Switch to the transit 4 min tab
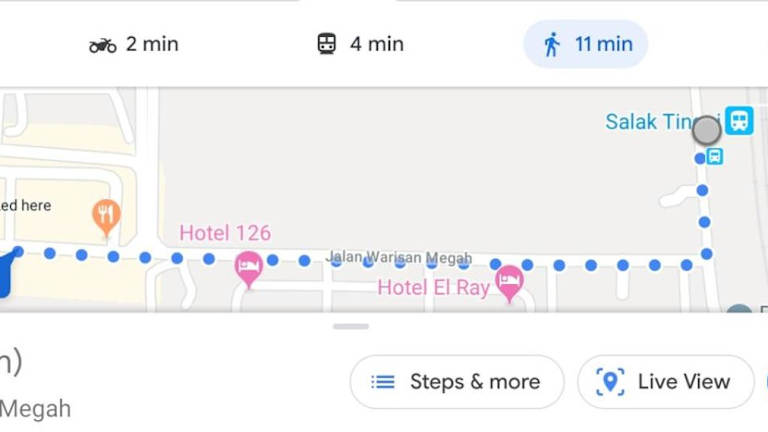 click(x=360, y=44)
